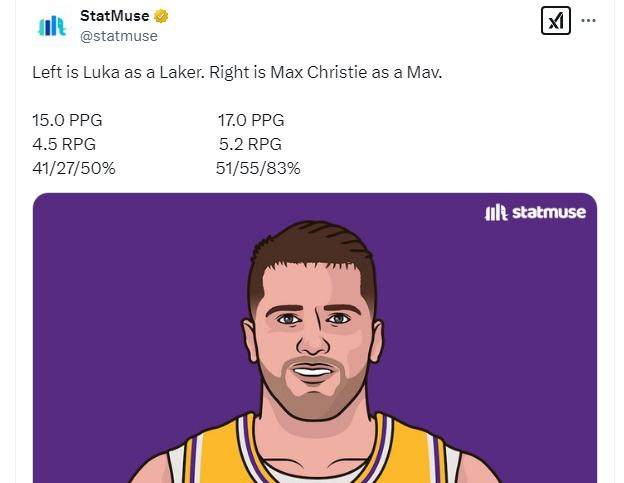Click the 4.5 RPG stat
This screenshot has height=483, width=624.
click(x=64, y=144)
